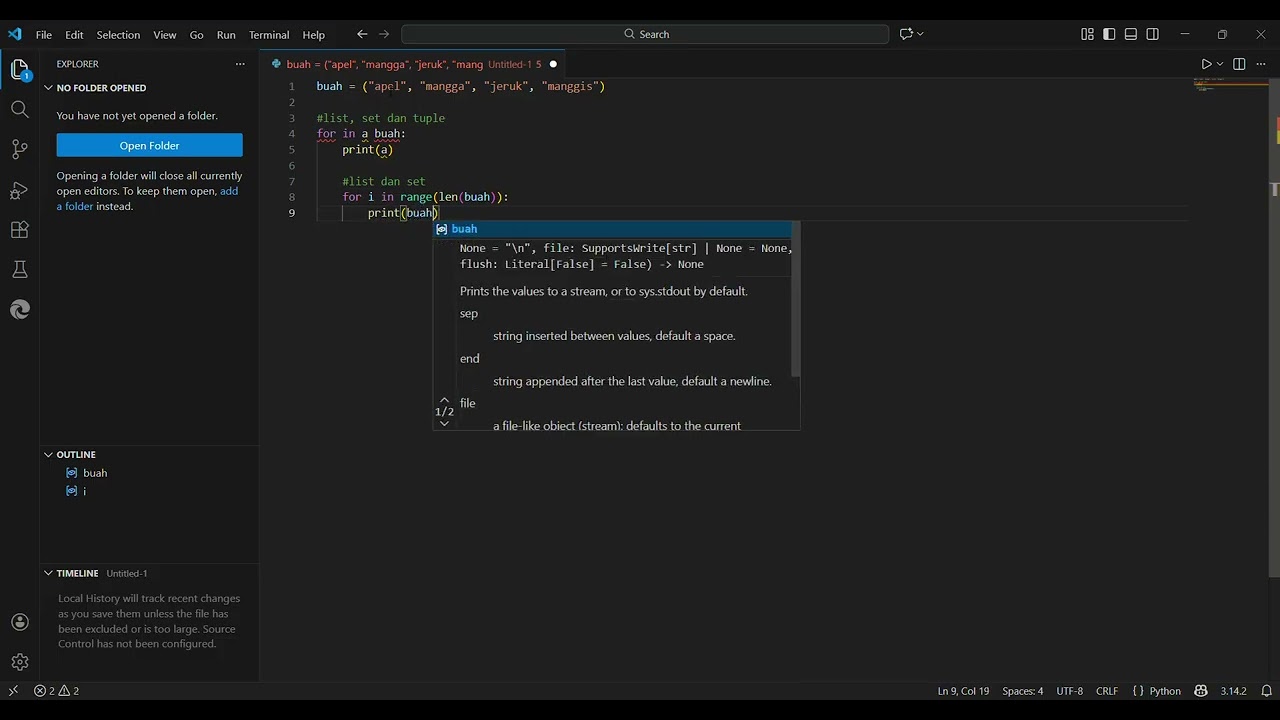This screenshot has height=720, width=1280.
Task: Open the Copilot chat dropdown arrow
Action: (x=920, y=34)
